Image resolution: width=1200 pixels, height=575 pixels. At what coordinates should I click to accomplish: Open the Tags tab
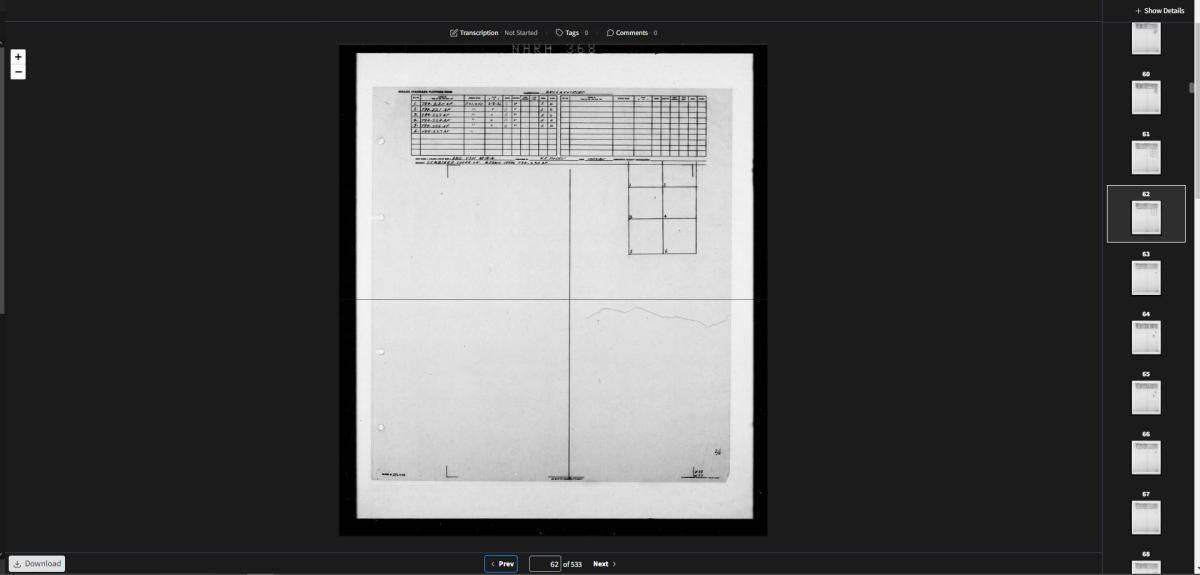571,33
